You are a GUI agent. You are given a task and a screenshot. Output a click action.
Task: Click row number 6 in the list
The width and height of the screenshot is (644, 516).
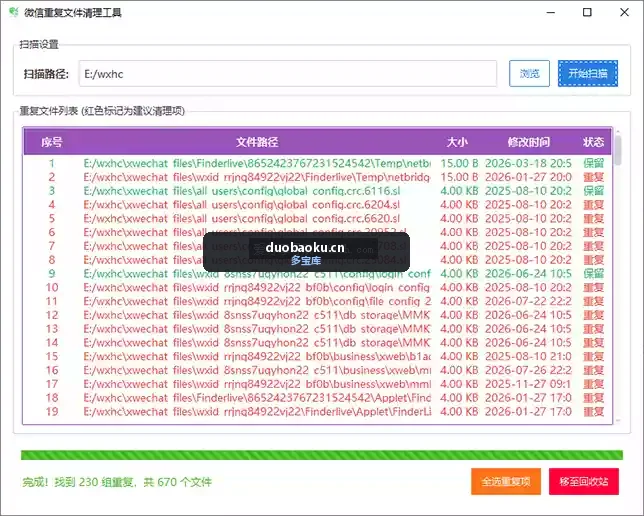click(52, 232)
